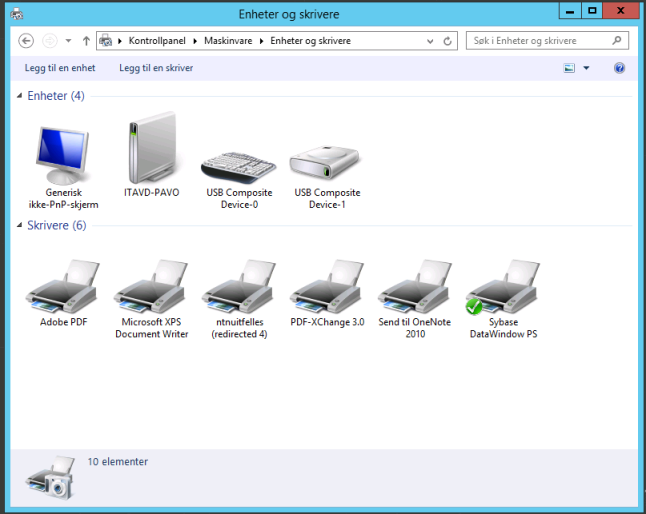646x514 pixels.
Task: Click the help question mark icon
Action: click(x=619, y=68)
